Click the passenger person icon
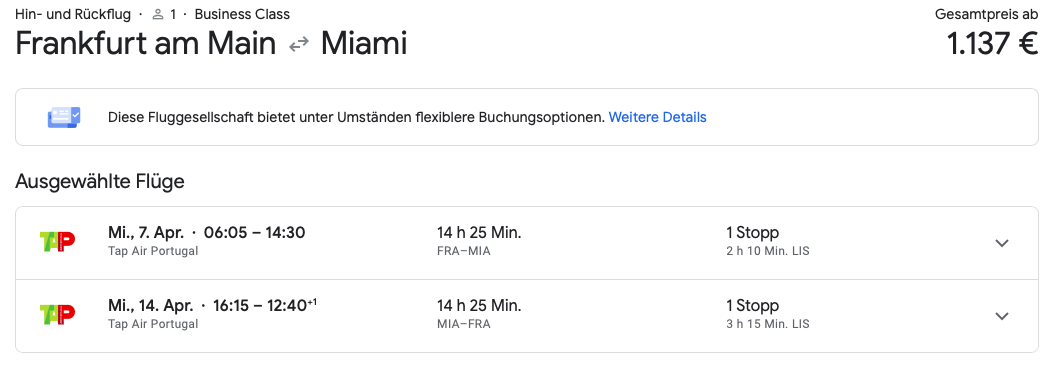 click(x=159, y=14)
